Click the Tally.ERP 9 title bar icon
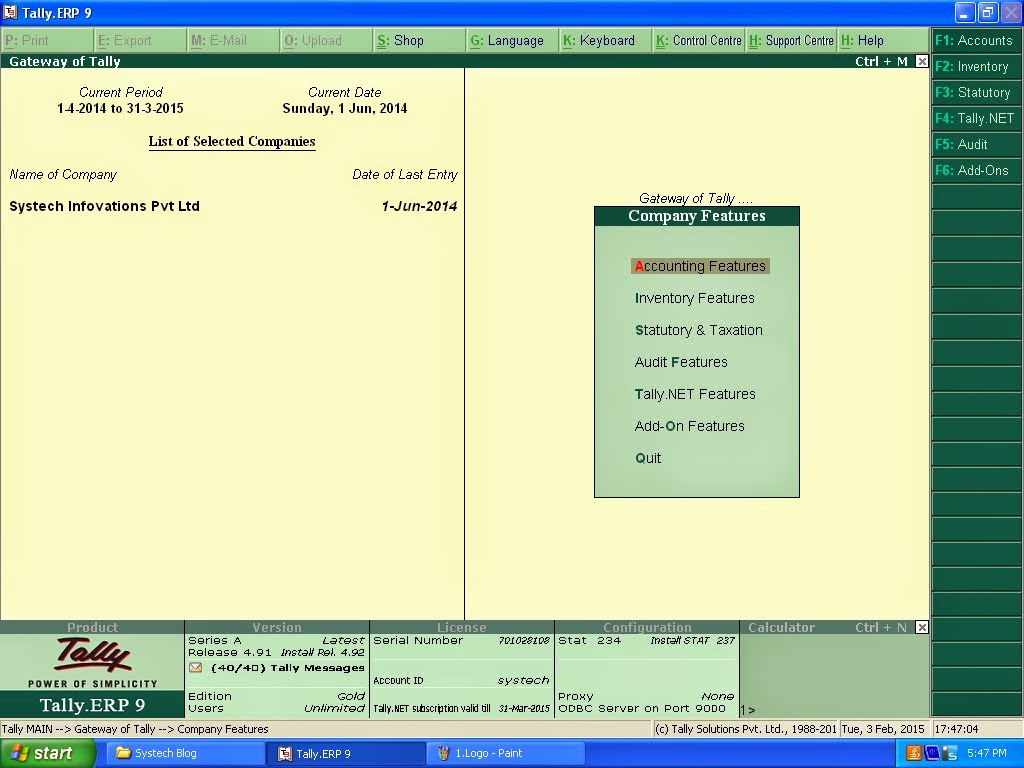The height and width of the screenshot is (768, 1024). 10,12
